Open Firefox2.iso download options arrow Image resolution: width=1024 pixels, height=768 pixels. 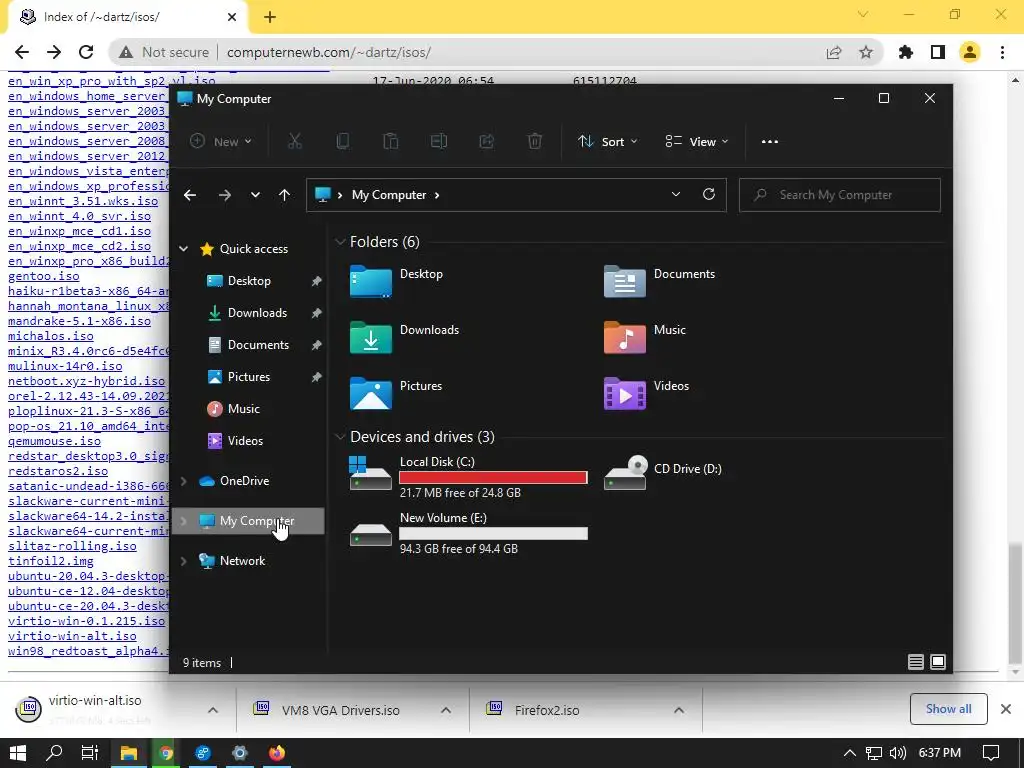click(x=679, y=711)
